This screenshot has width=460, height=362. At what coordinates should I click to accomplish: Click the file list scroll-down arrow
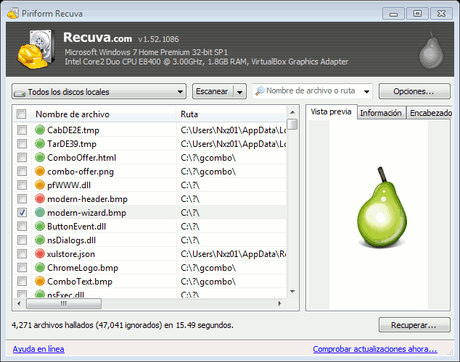click(x=292, y=292)
